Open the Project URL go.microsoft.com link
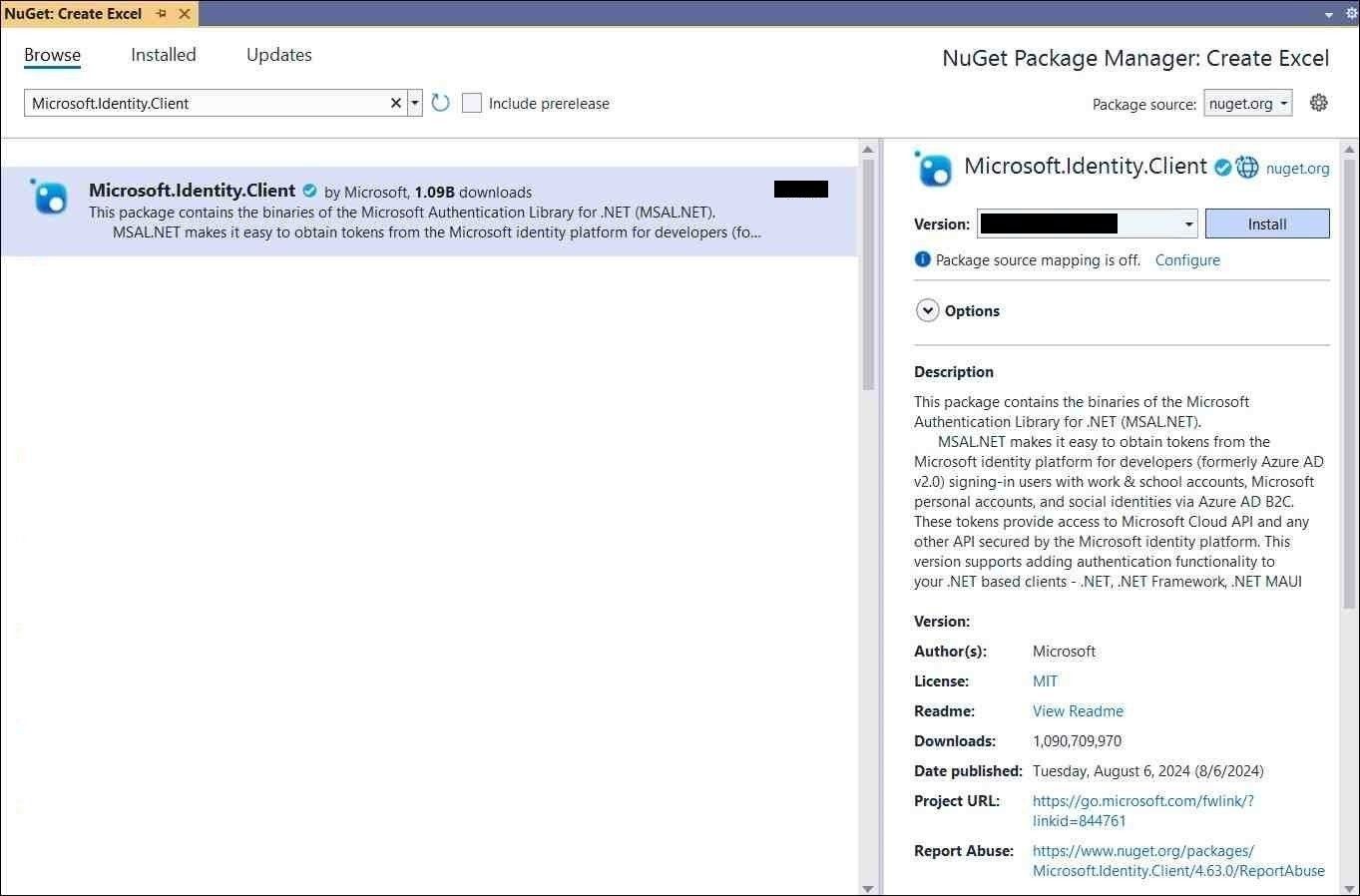Screen dimensions: 1360x896 1143,810
